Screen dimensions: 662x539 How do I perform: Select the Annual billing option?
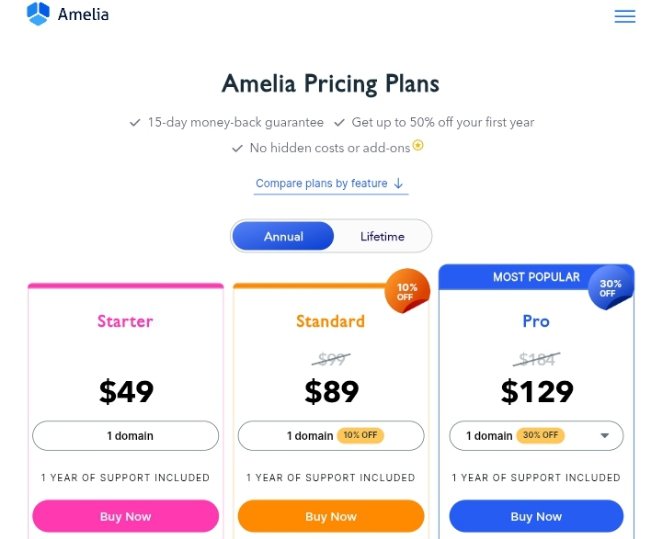(x=283, y=236)
